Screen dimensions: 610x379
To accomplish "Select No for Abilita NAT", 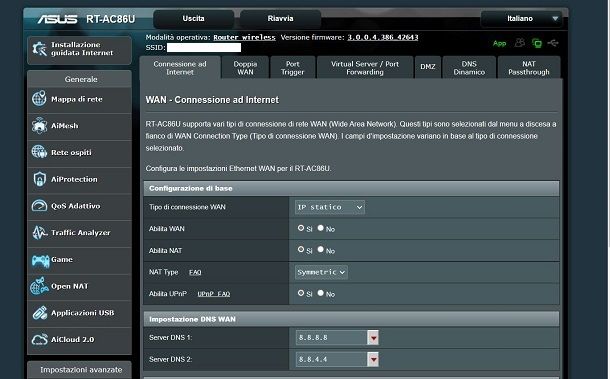I will coord(321,249).
